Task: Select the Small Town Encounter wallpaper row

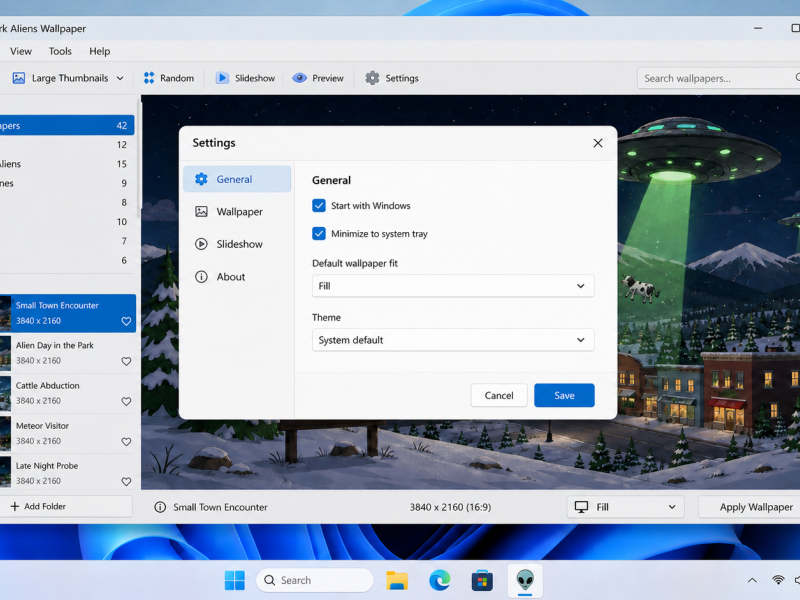Action: point(68,313)
